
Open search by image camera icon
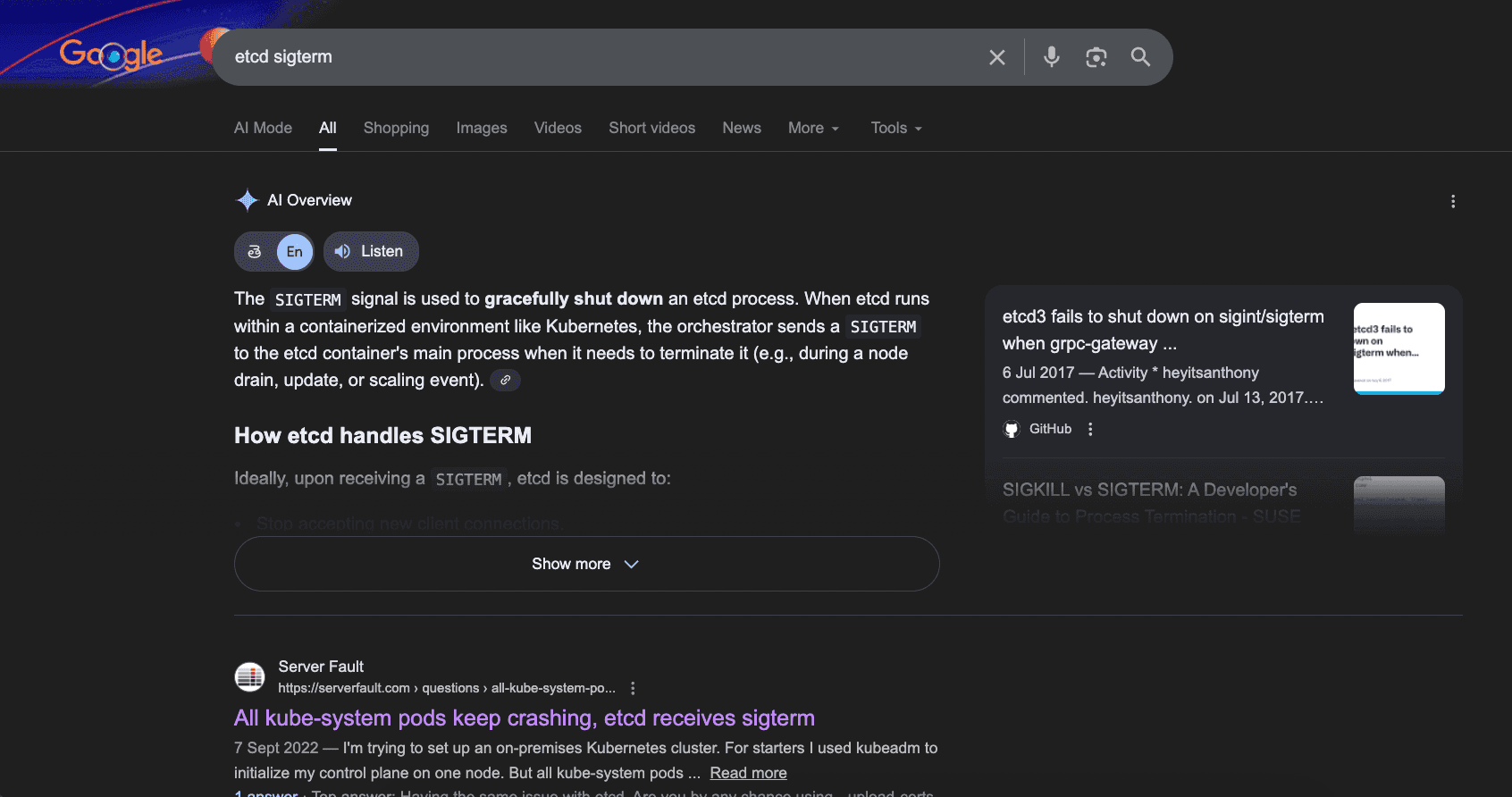(x=1096, y=57)
